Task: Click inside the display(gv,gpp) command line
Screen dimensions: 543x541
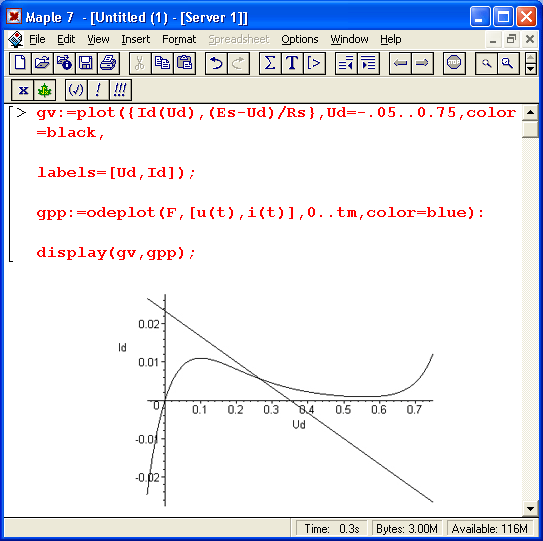Action: (x=116, y=253)
